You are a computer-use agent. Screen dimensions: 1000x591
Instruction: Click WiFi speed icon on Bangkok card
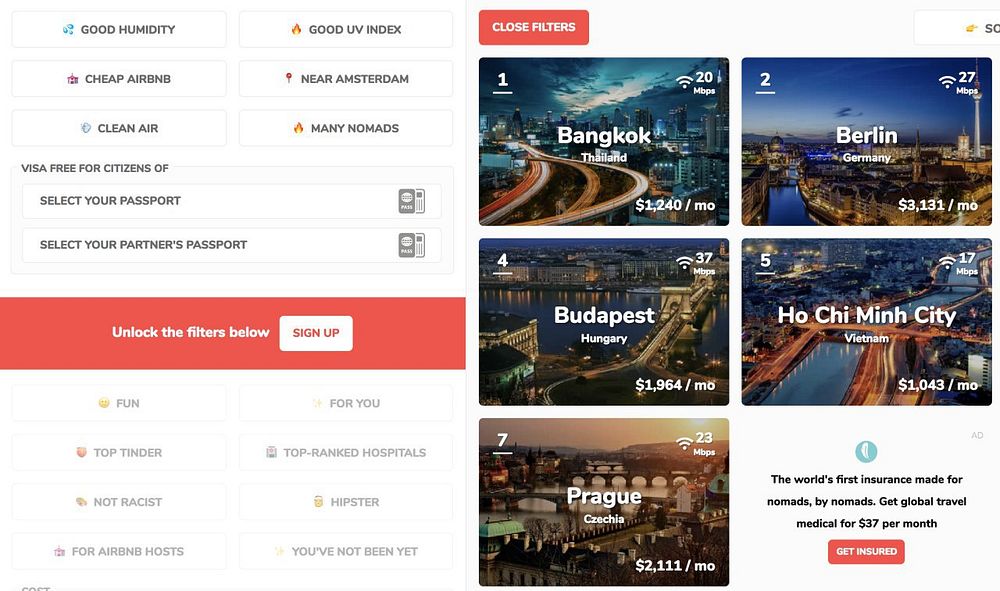coord(684,82)
